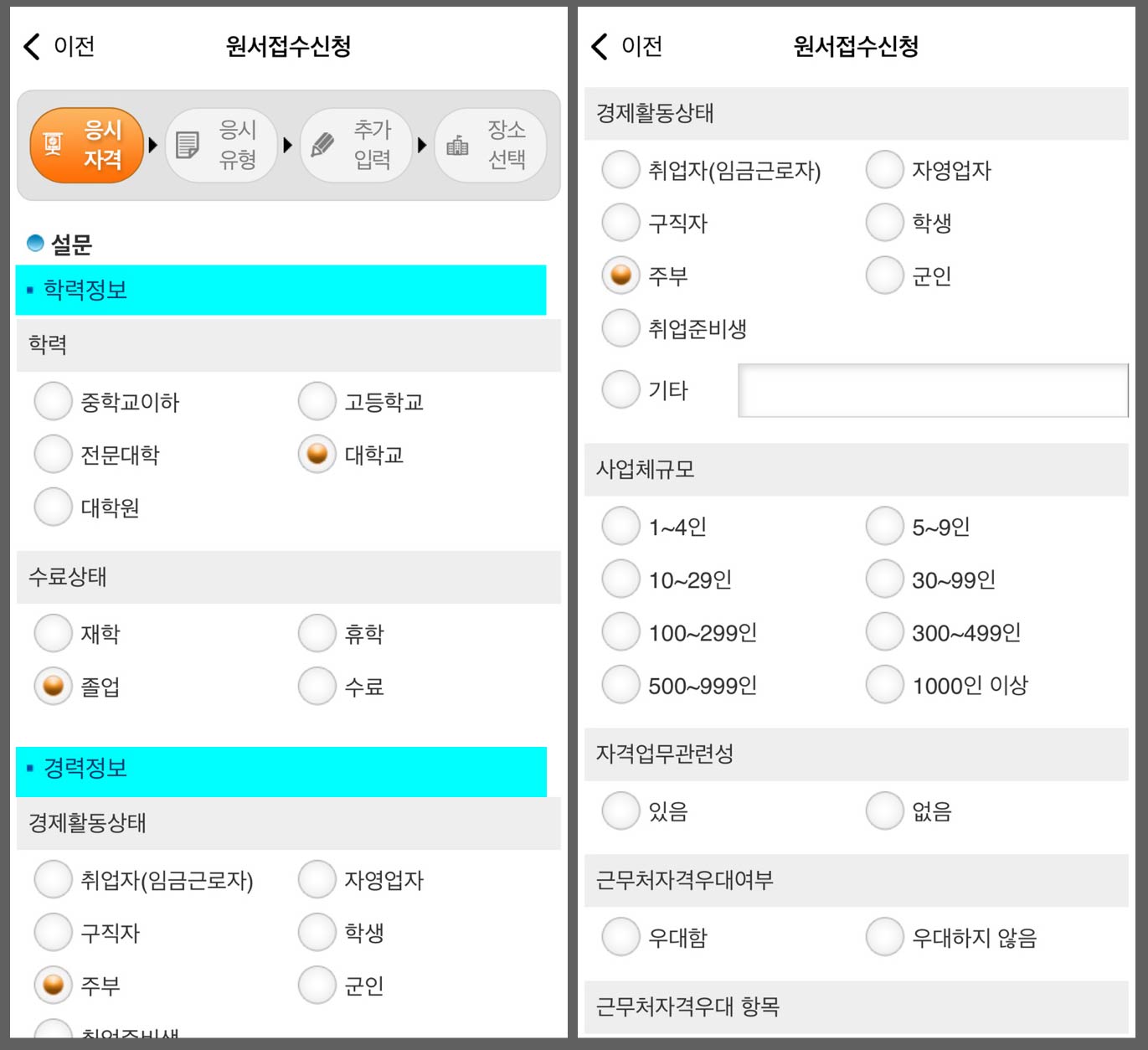Click the arrow between 응시자격 and 응시유형

pos(152,145)
